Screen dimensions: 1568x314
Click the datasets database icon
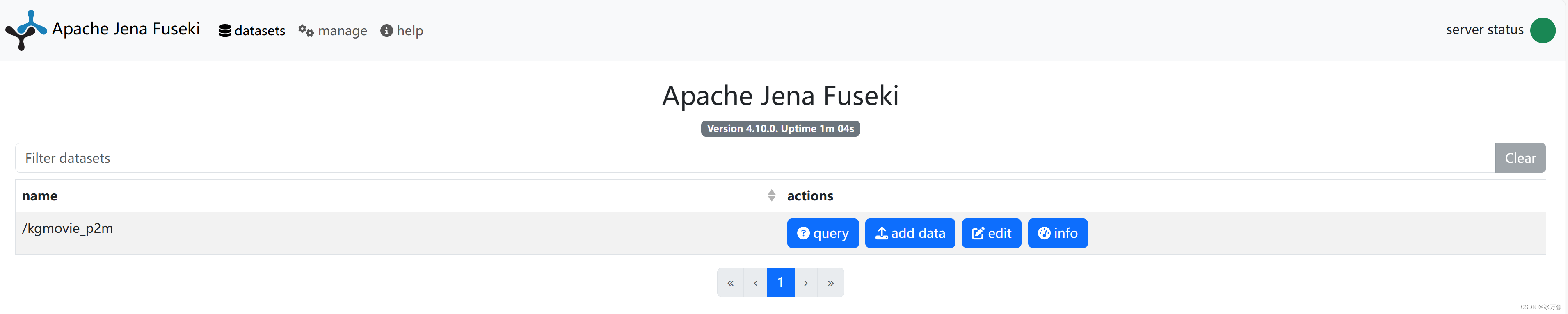click(x=224, y=31)
